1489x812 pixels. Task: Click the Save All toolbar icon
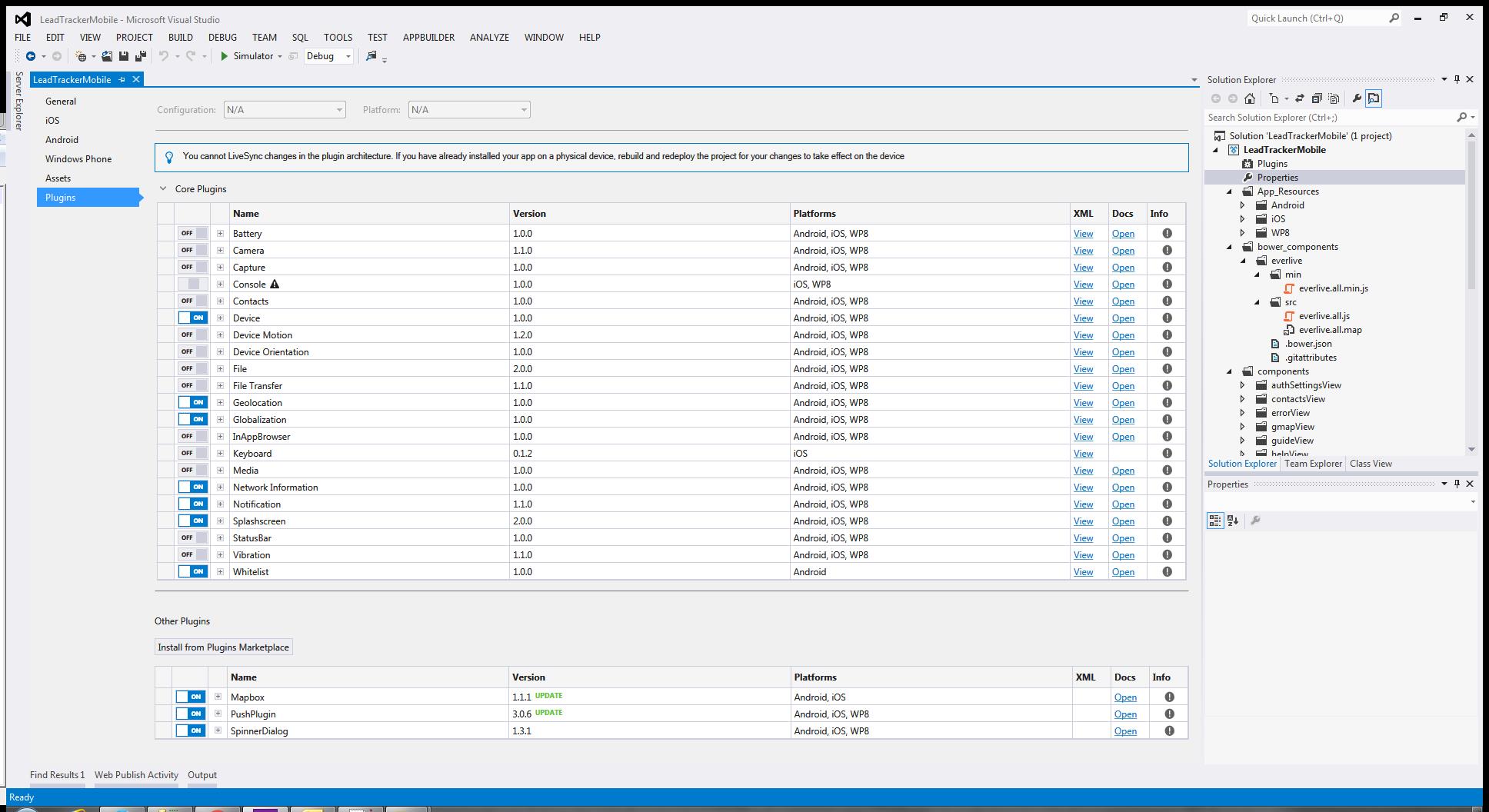(x=140, y=56)
